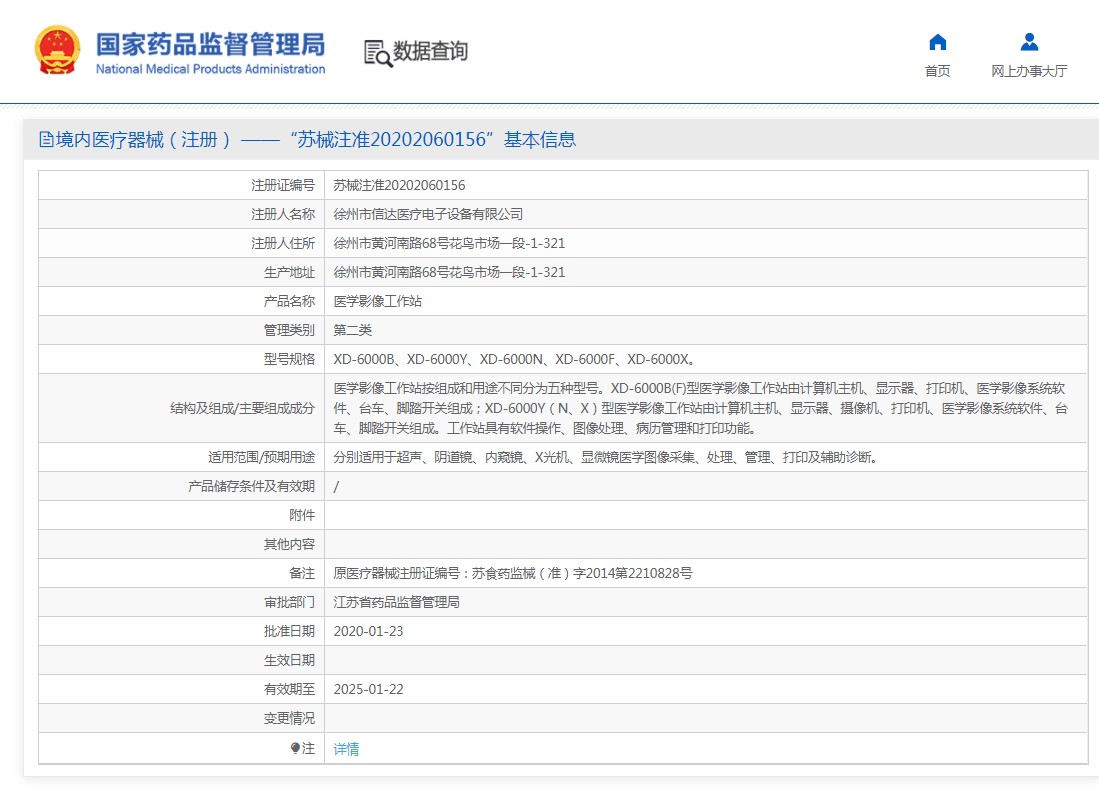The image size is (1099, 800).
Task: Click the 批准日期 row label
Action: [289, 631]
